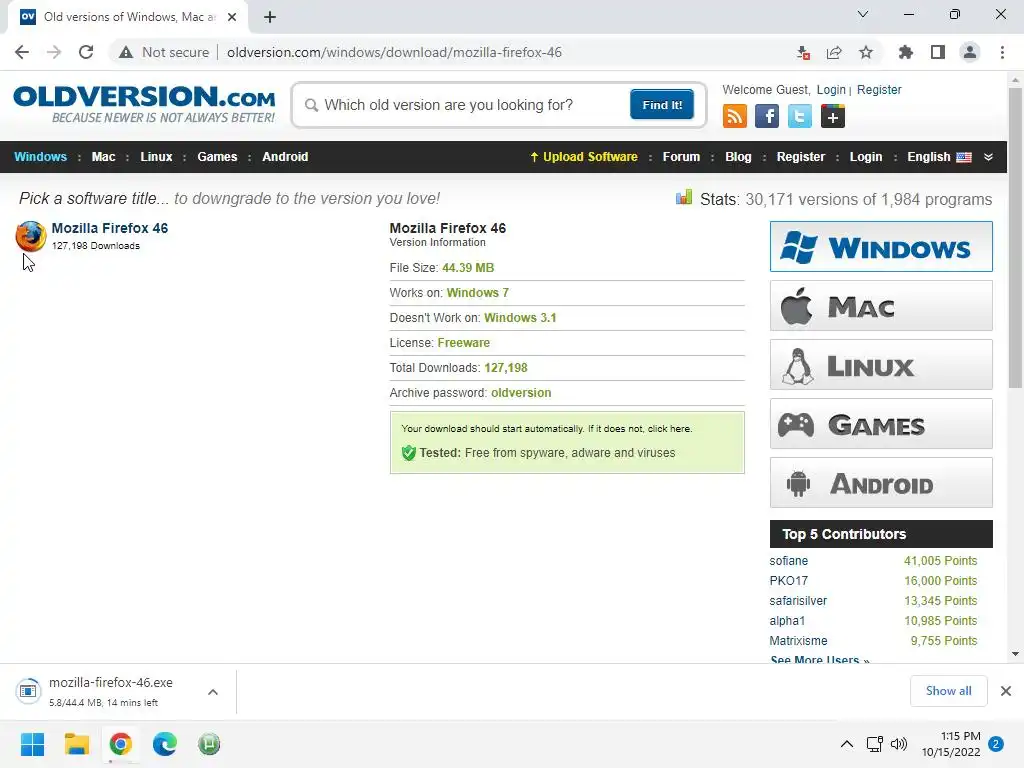The width and height of the screenshot is (1024, 768).
Task: Open the Chrome profile avatar
Action: (x=970, y=52)
